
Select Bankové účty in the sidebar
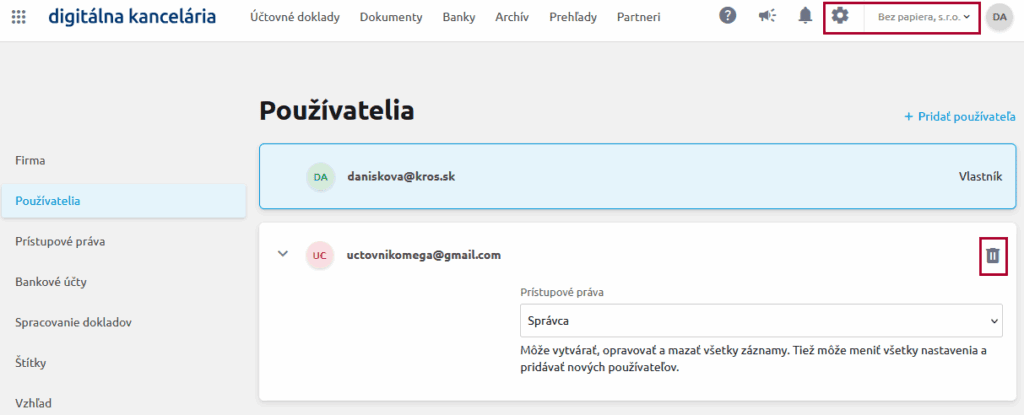click(51, 281)
